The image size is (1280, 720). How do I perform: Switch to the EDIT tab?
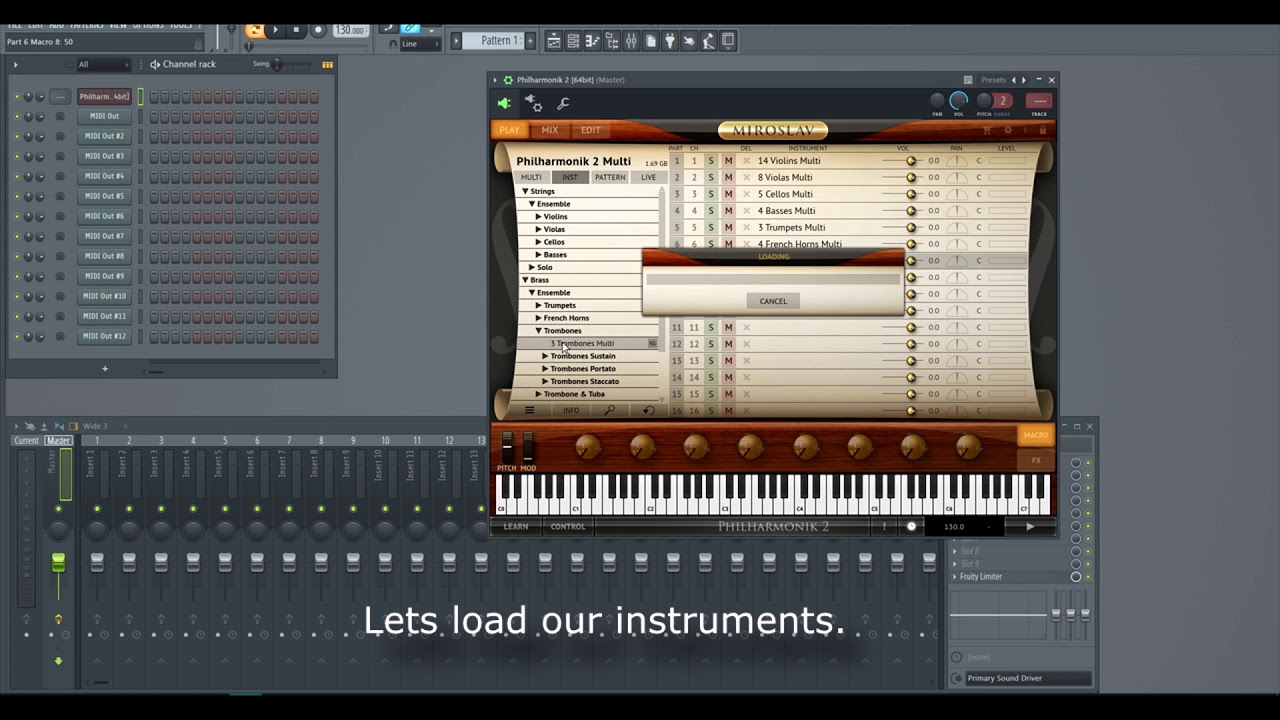click(x=591, y=130)
